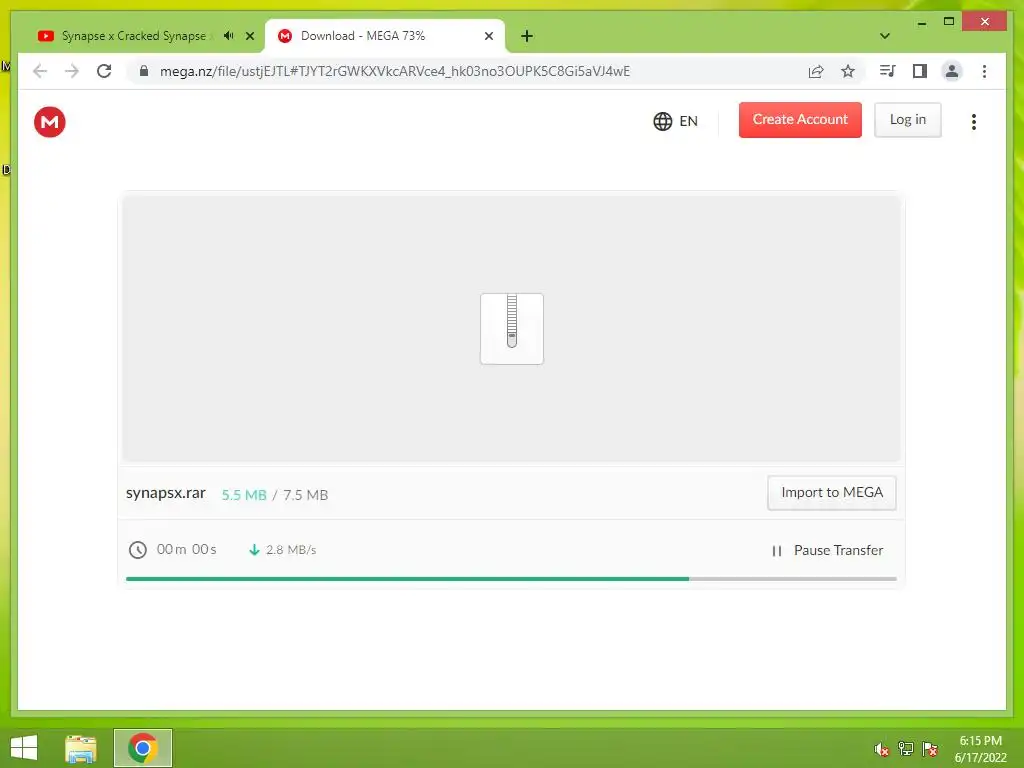Image resolution: width=1024 pixels, height=768 pixels.
Task: Open the media controls icon
Action: [888, 71]
